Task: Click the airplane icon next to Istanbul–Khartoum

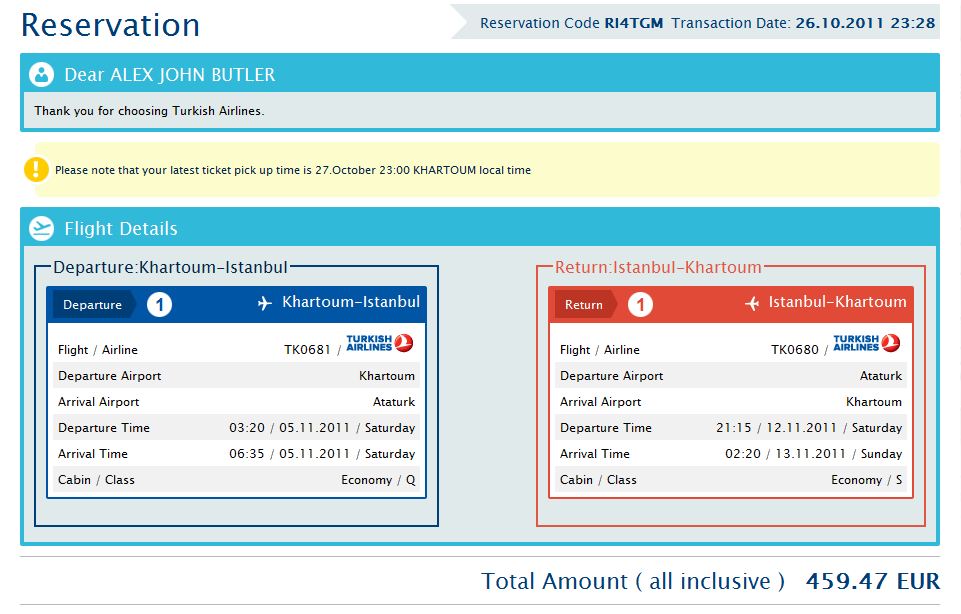Action: click(x=752, y=303)
